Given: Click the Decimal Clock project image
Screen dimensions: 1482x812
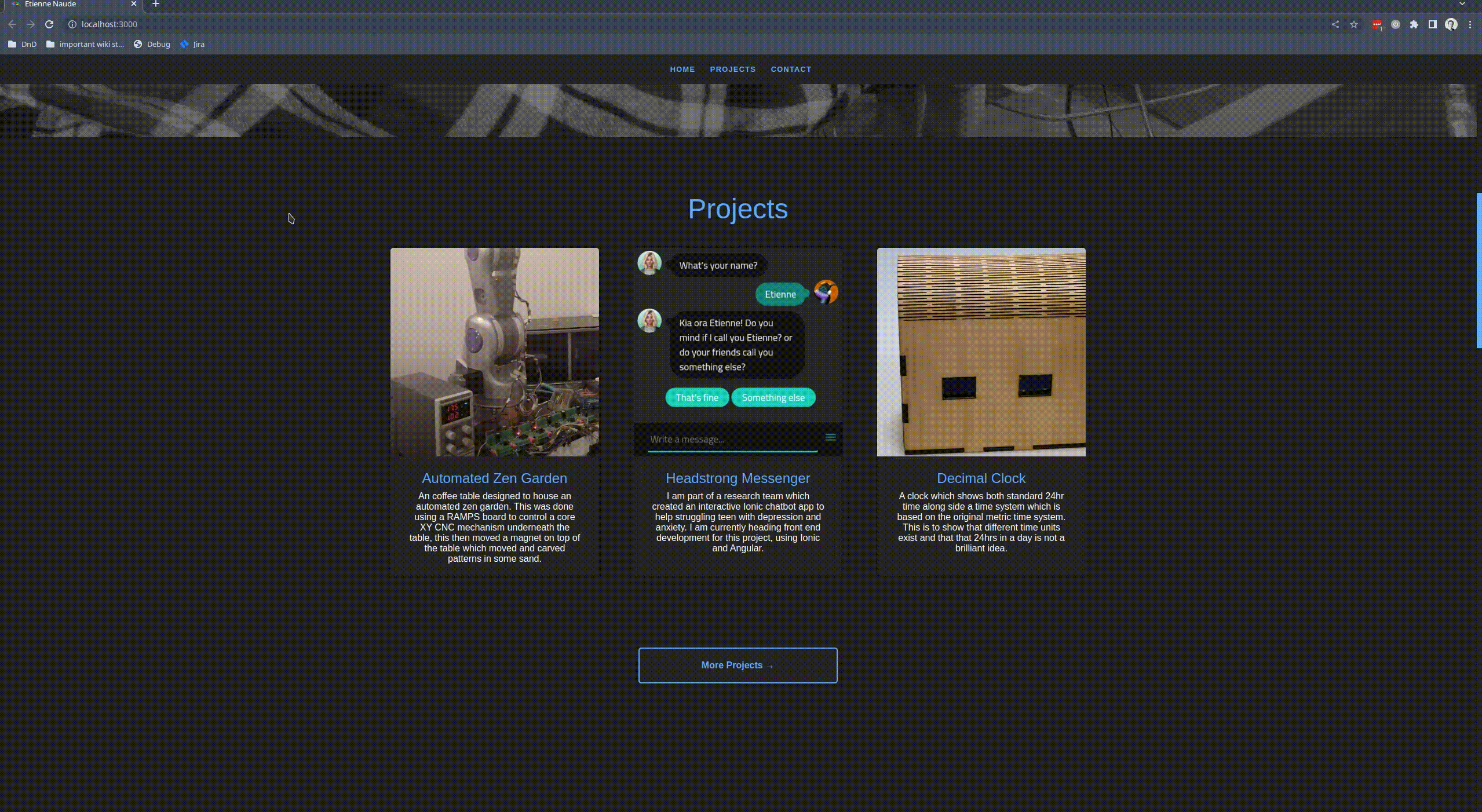Looking at the screenshot, I should point(981,352).
